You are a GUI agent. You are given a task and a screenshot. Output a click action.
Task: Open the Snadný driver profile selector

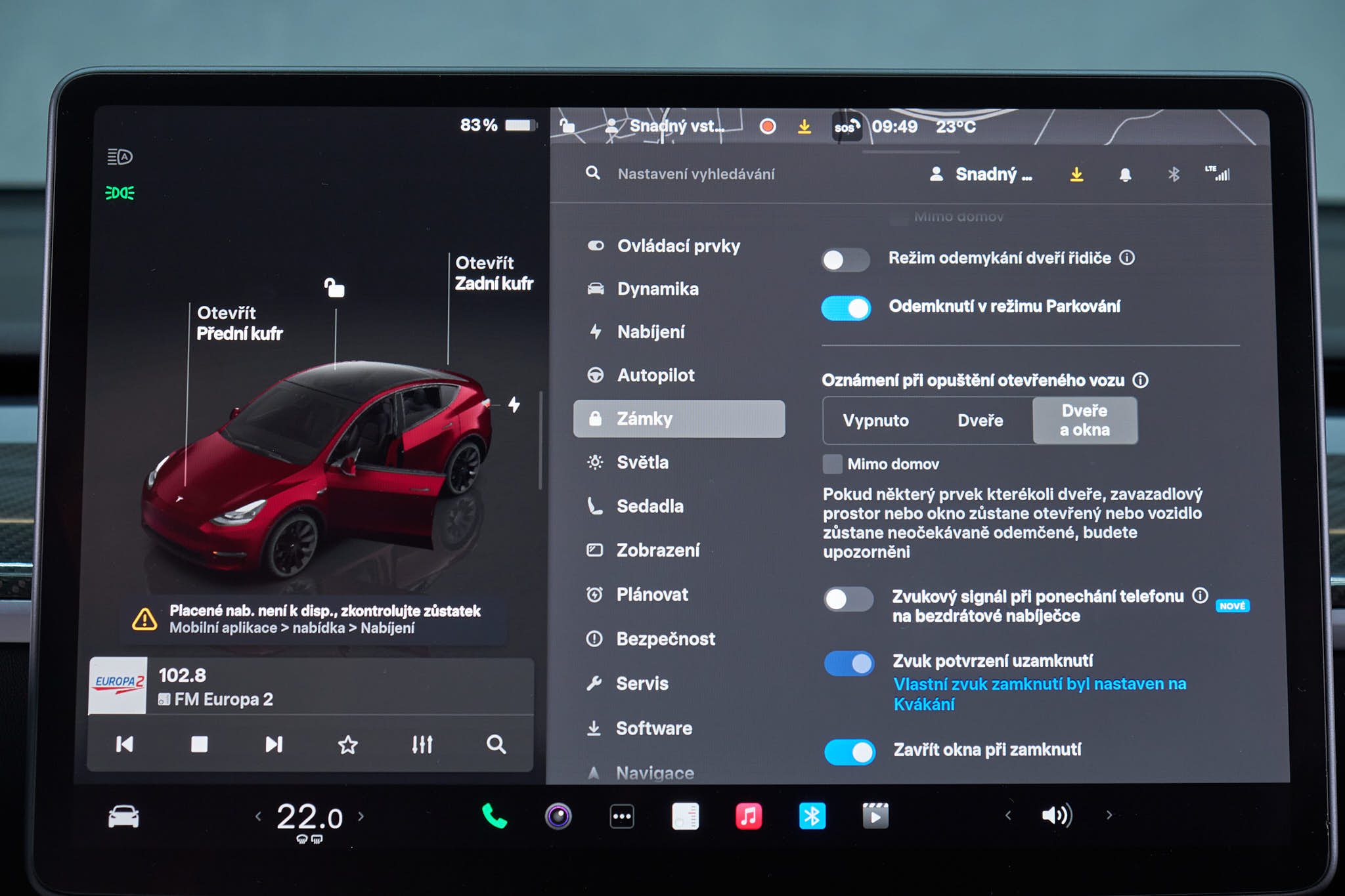(981, 175)
